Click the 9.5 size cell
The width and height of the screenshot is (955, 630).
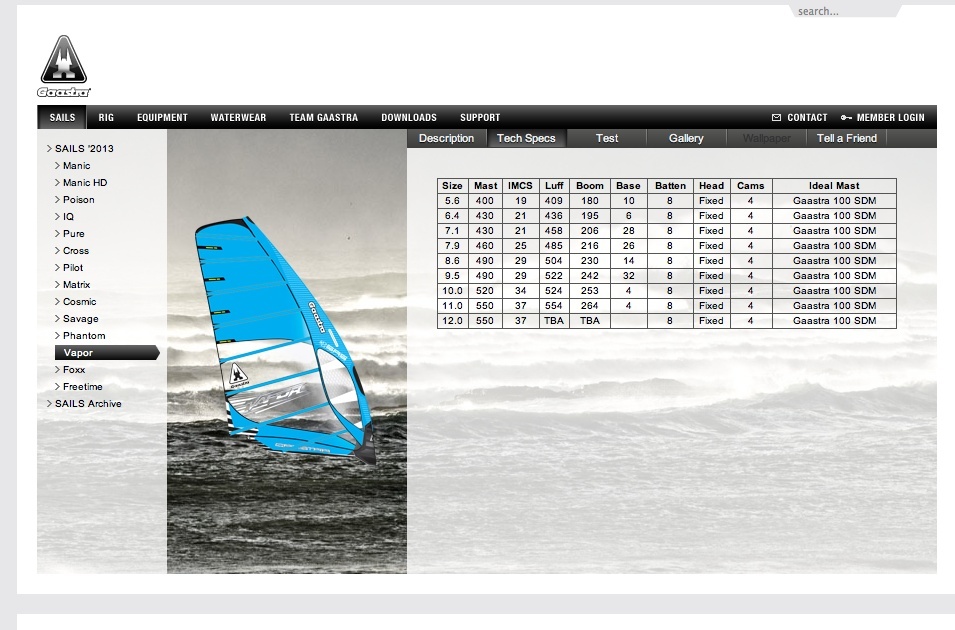[453, 275]
